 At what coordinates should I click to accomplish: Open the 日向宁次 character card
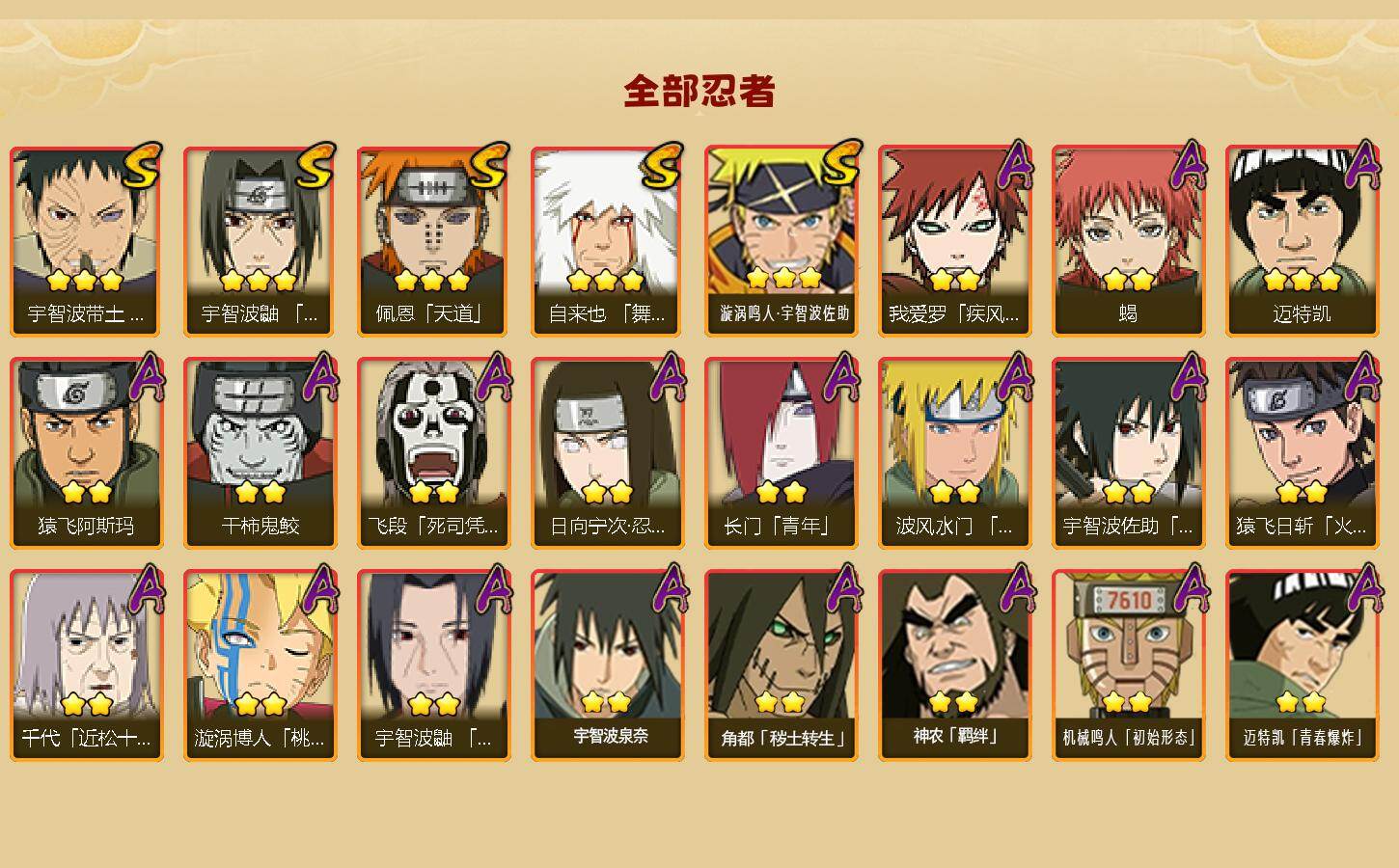[x=608, y=453]
